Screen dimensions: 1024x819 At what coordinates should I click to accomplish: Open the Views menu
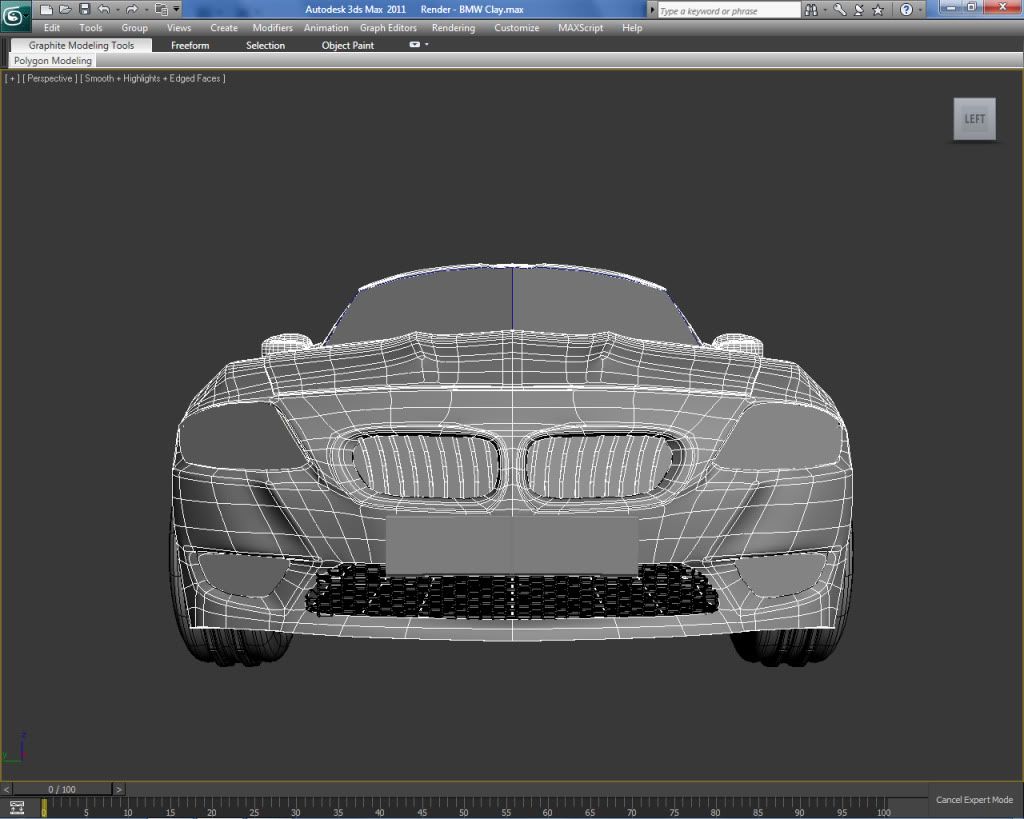pyautogui.click(x=179, y=27)
